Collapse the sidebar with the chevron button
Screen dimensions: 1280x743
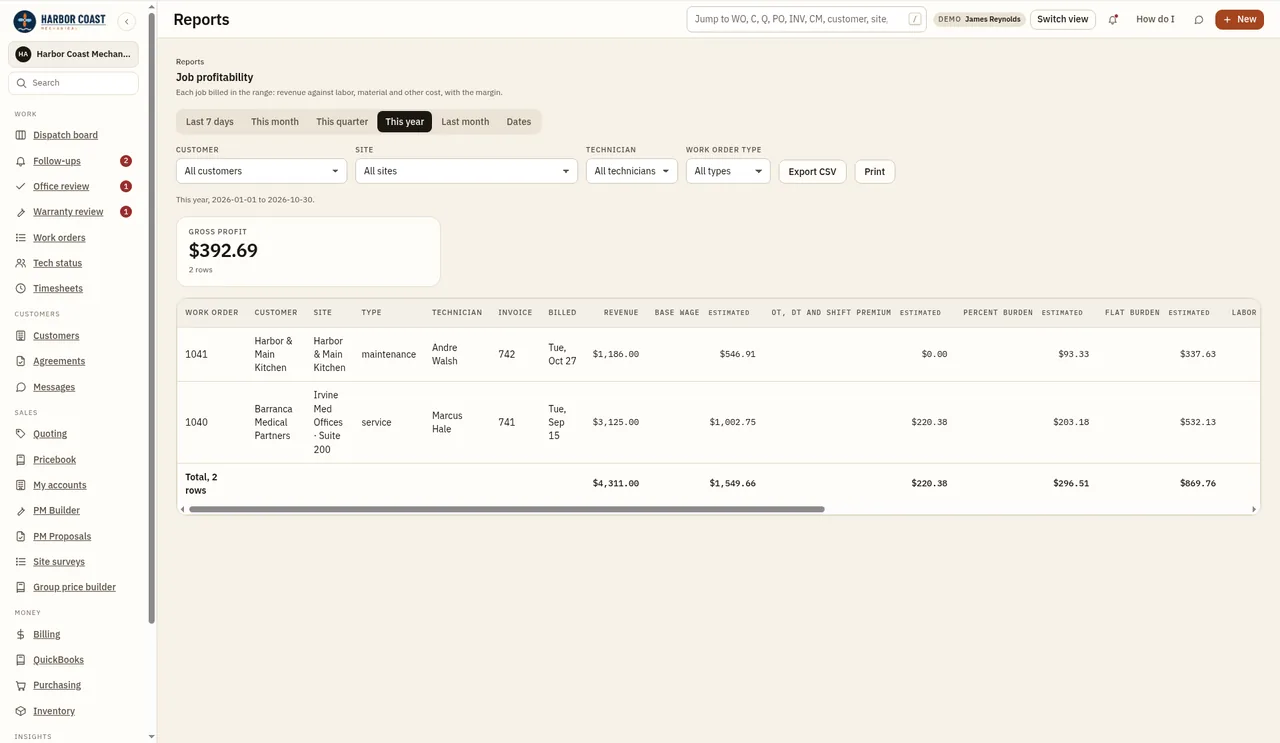click(x=126, y=21)
